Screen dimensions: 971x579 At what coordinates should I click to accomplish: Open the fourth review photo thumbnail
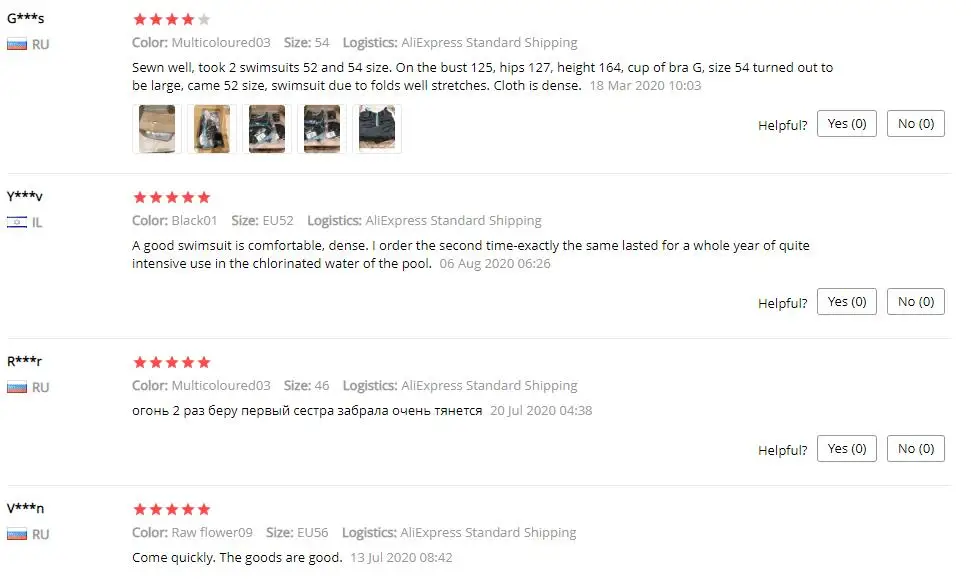322,129
